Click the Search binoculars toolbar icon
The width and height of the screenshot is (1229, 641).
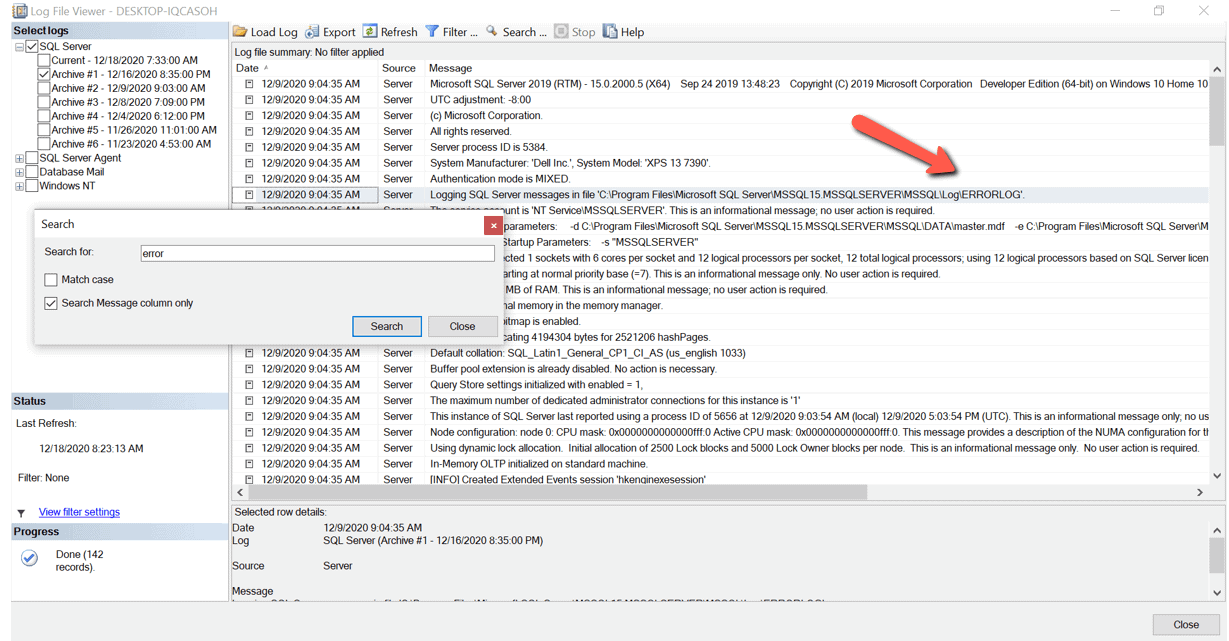coord(492,32)
